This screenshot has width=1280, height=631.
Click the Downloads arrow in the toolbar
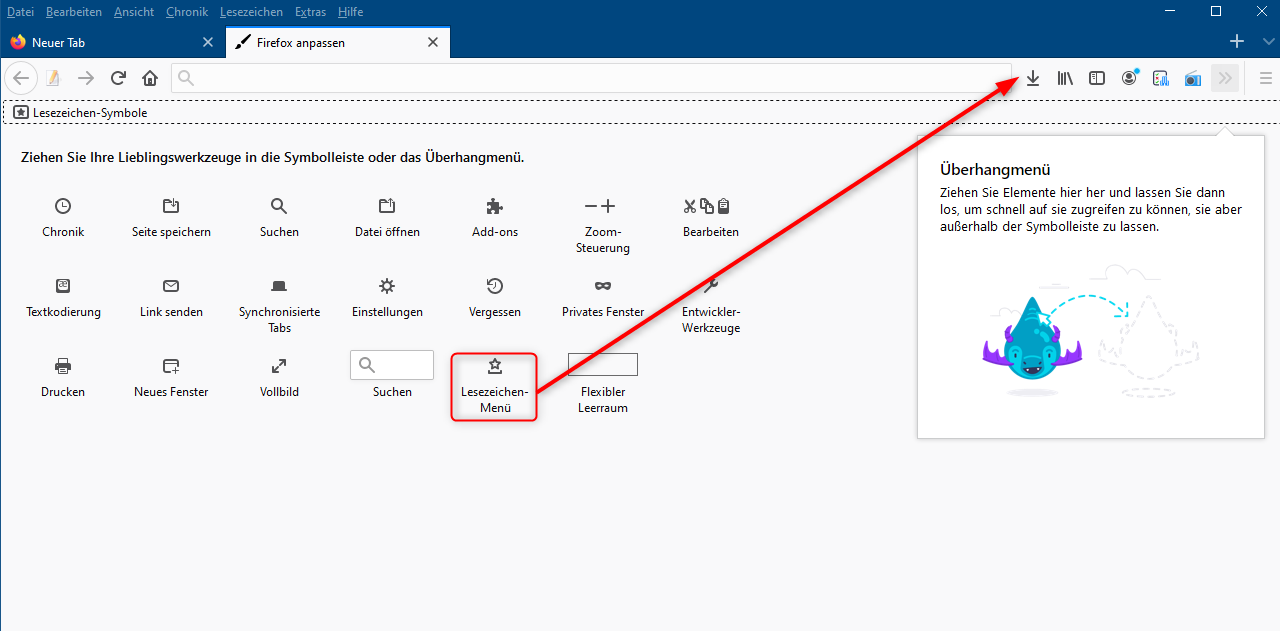point(1033,78)
